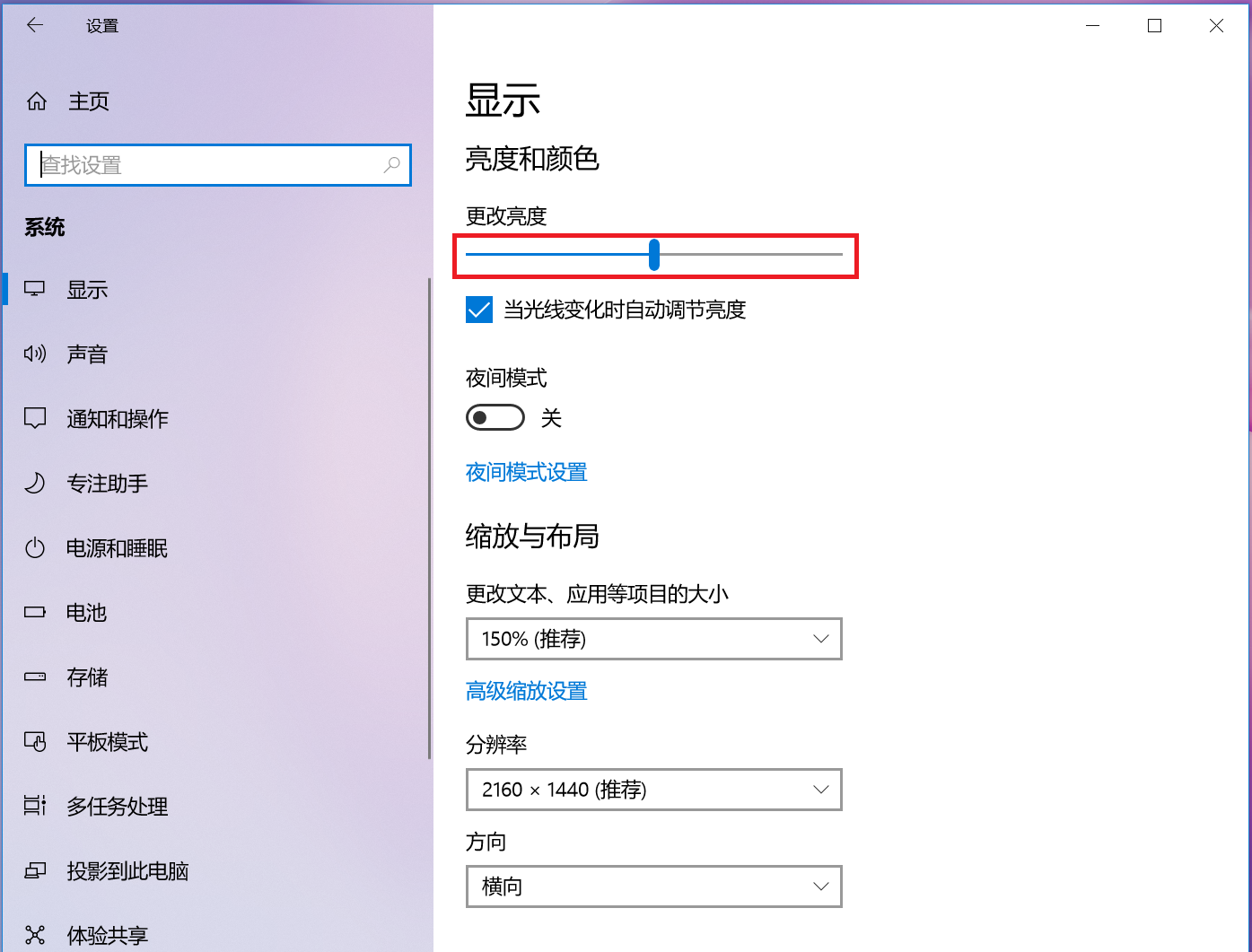Open the 横向 orientation dropdown
1252x952 pixels.
653,886
